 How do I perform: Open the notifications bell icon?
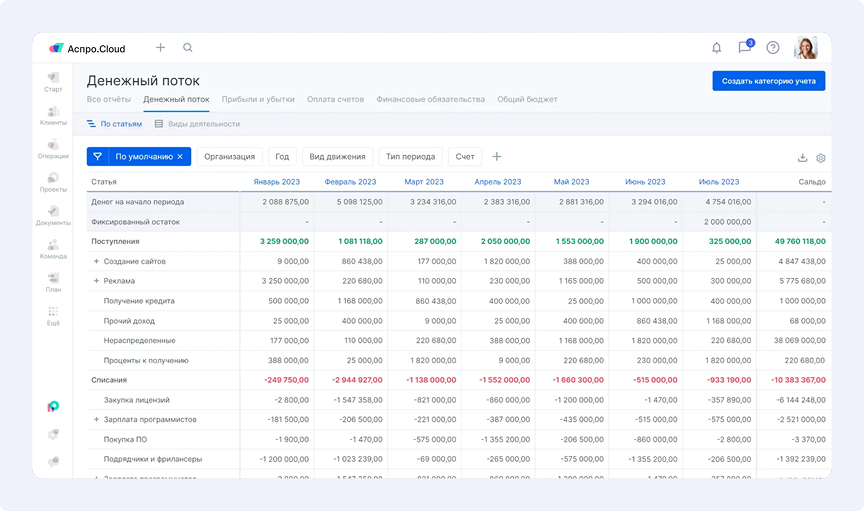[716, 48]
